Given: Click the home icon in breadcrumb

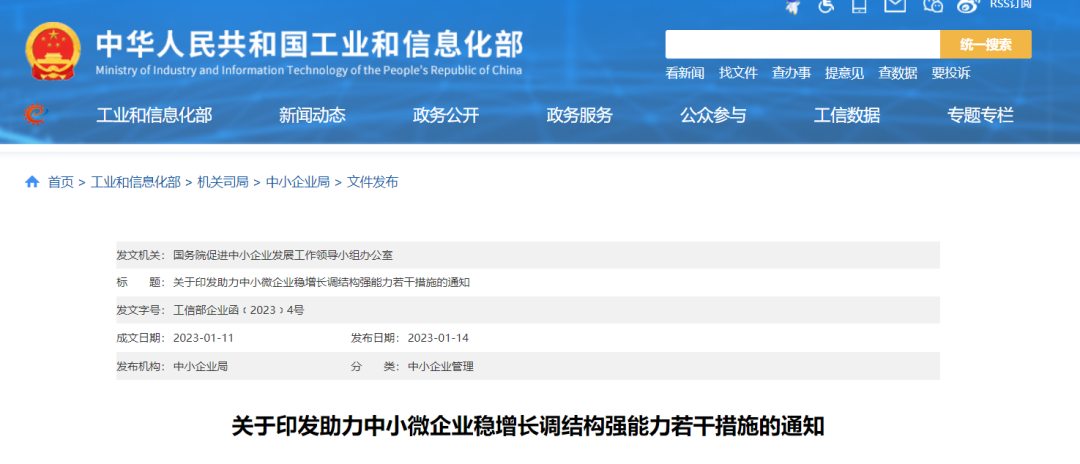Looking at the screenshot, I should 32,182.
